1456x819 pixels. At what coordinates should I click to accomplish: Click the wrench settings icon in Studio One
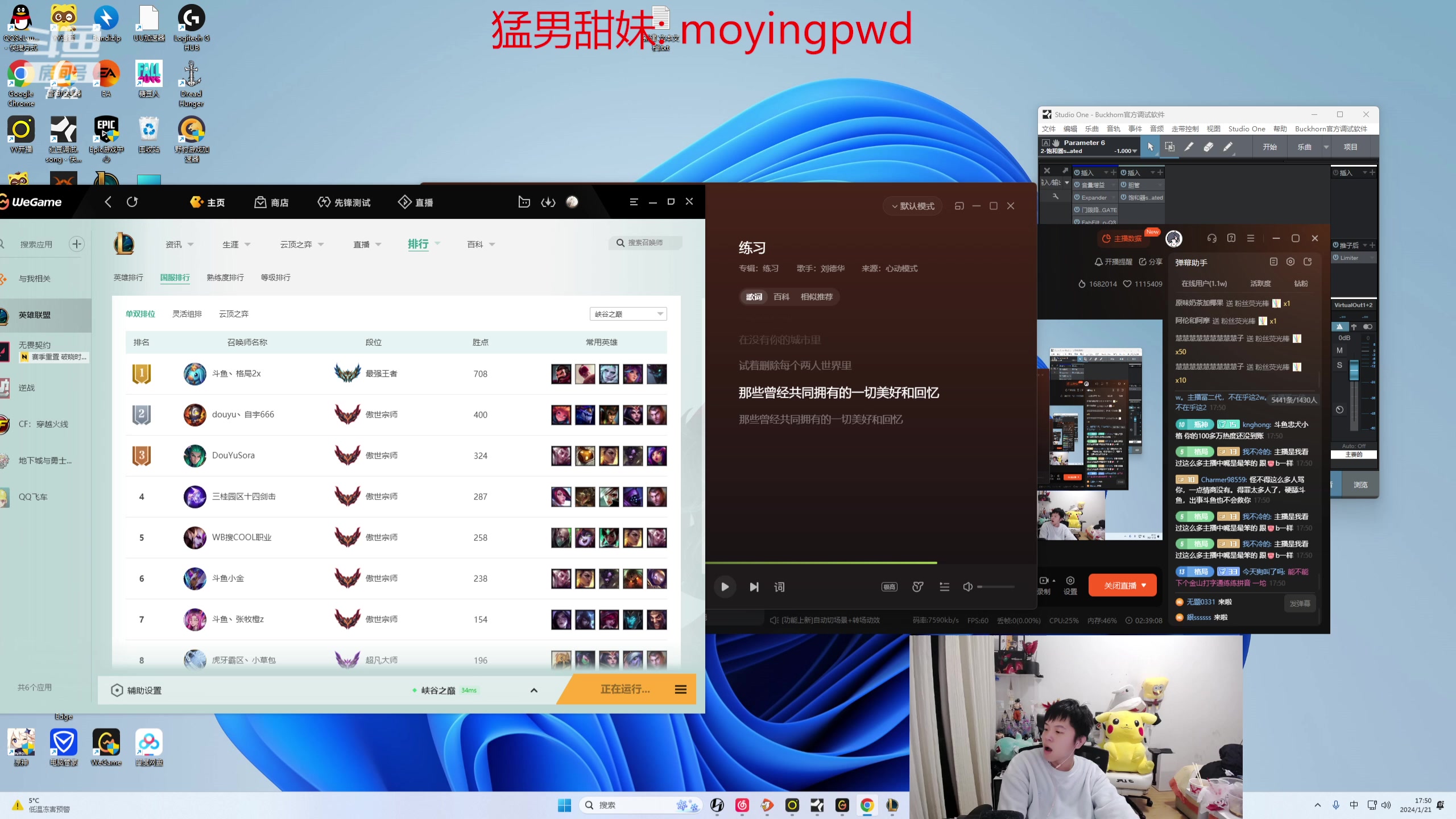(1055, 197)
